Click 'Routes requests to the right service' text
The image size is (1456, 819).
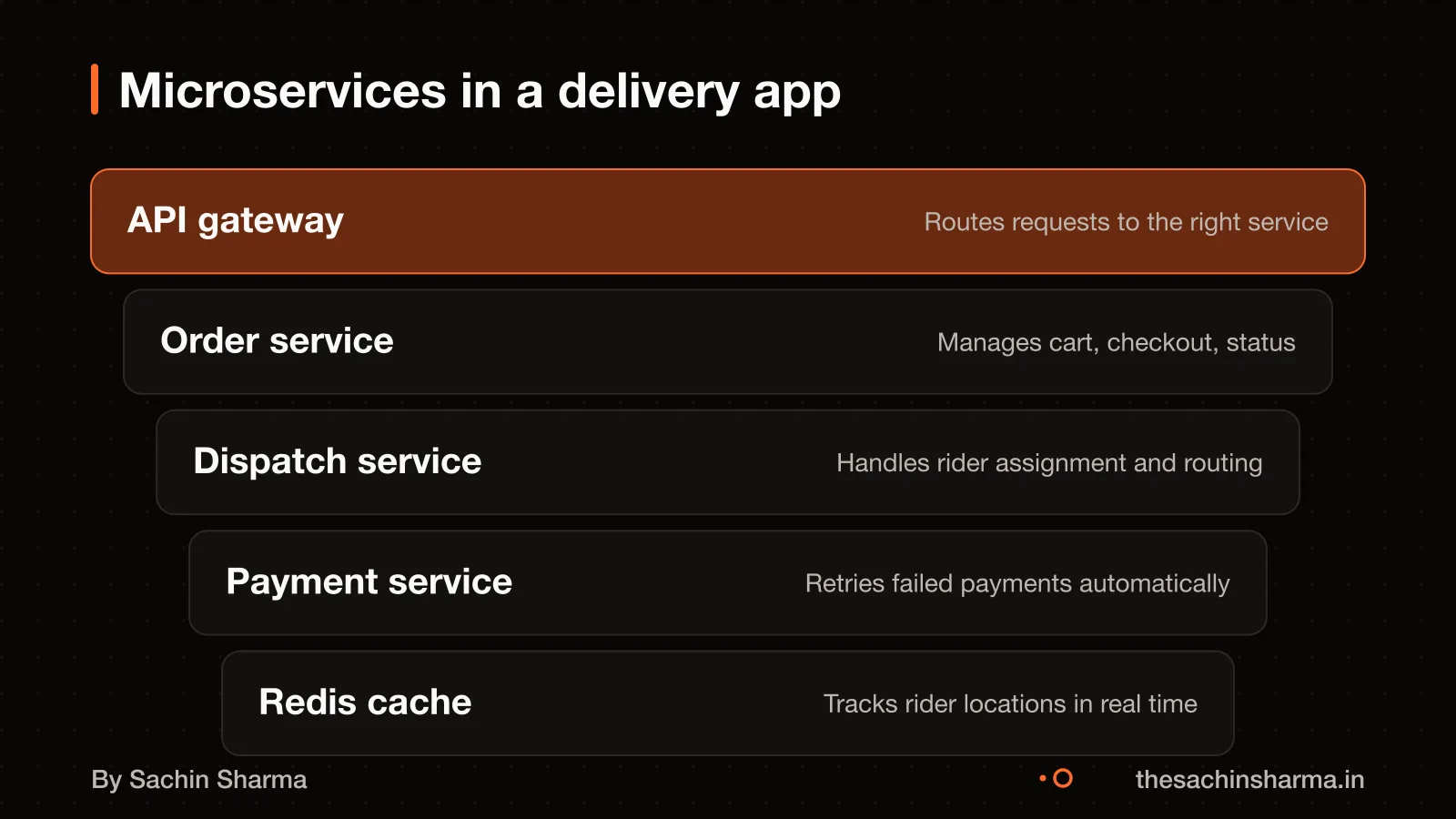(x=1126, y=222)
